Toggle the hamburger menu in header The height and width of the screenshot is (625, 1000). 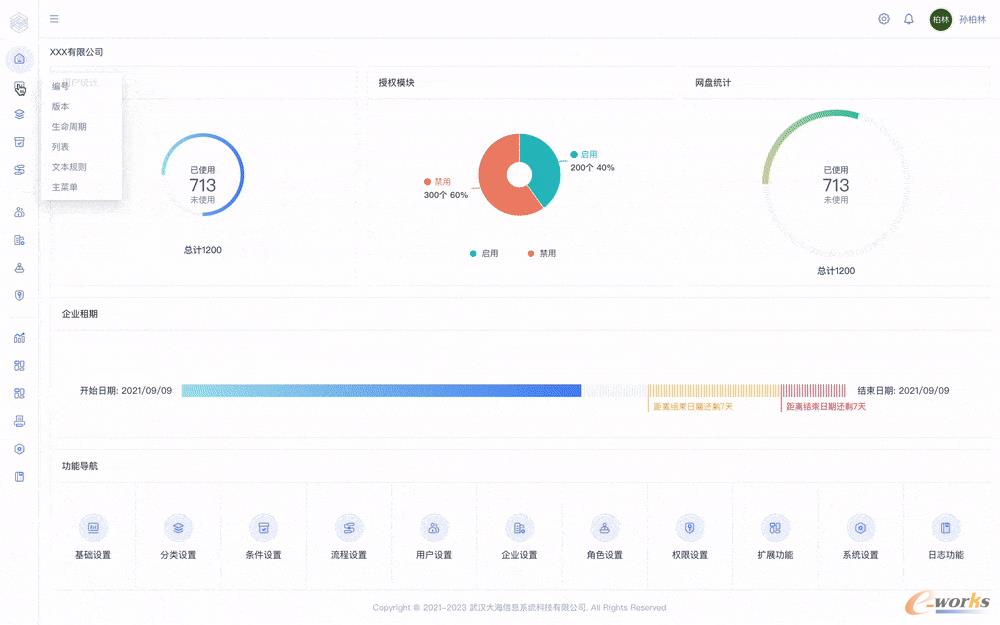(x=54, y=19)
